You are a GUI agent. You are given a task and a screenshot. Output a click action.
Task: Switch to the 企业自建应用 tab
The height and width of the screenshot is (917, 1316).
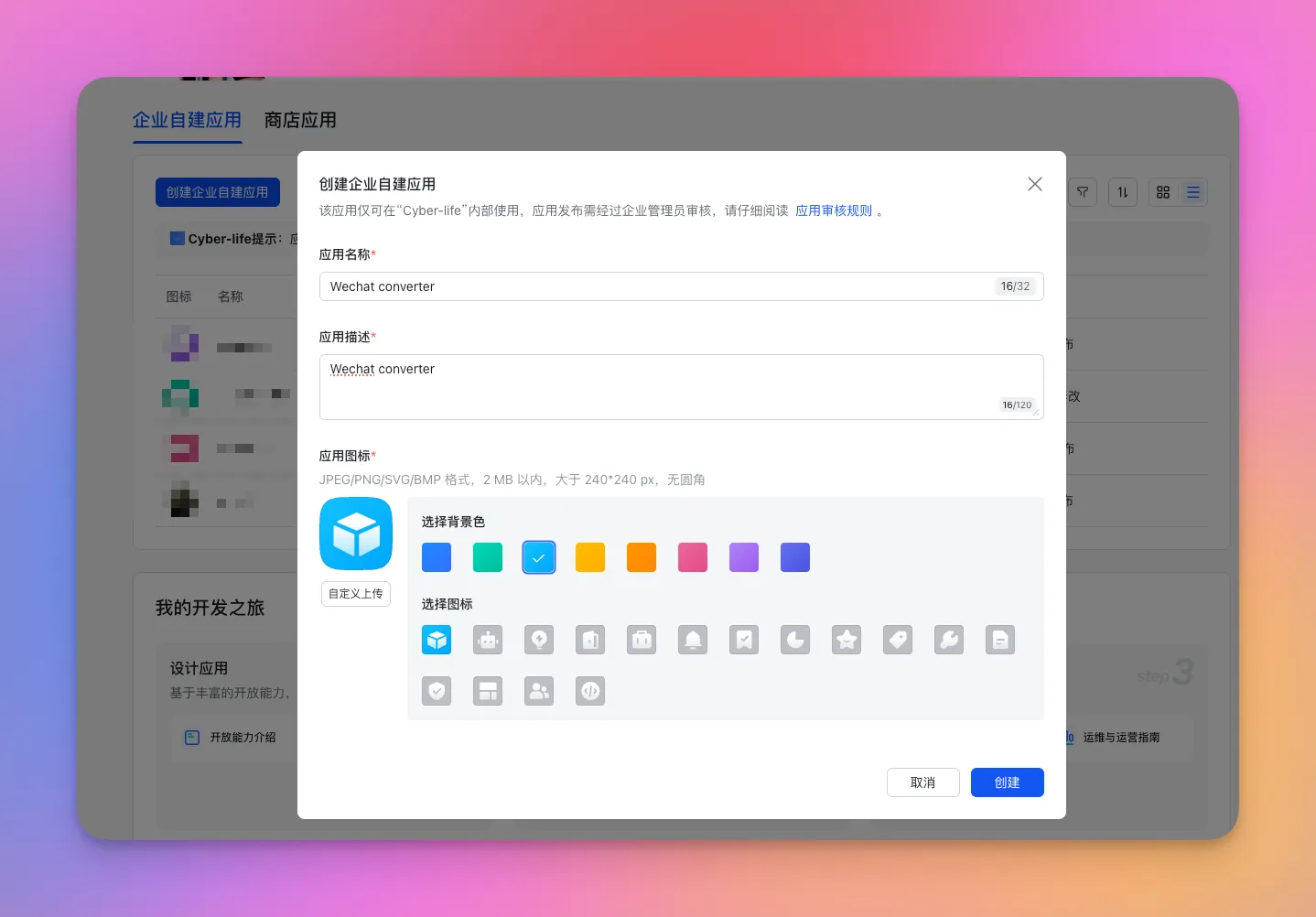pyautogui.click(x=187, y=120)
